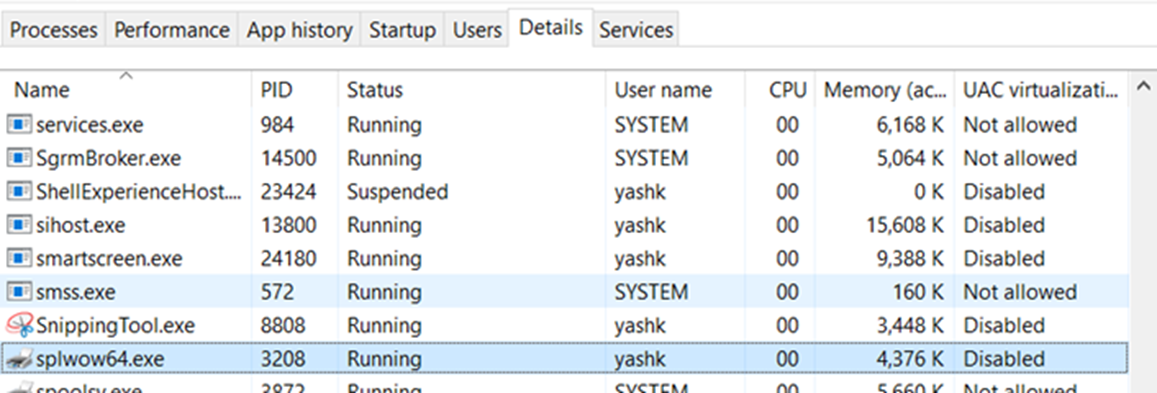This screenshot has width=1157, height=393.
Task: Click Running status of services.exe
Action: pos(384,125)
